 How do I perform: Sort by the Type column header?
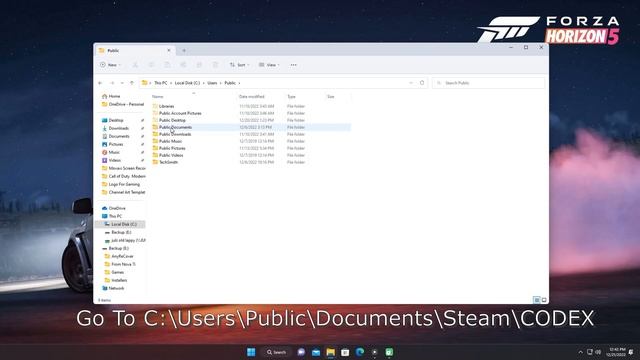pyautogui.click(x=291, y=97)
